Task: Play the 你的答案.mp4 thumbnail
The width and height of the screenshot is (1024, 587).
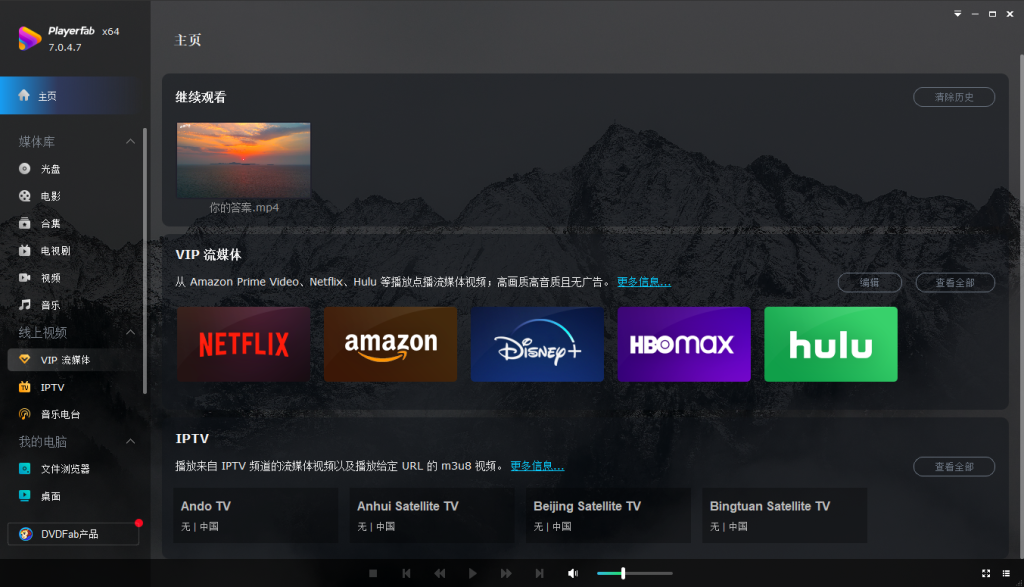Action: (x=243, y=159)
